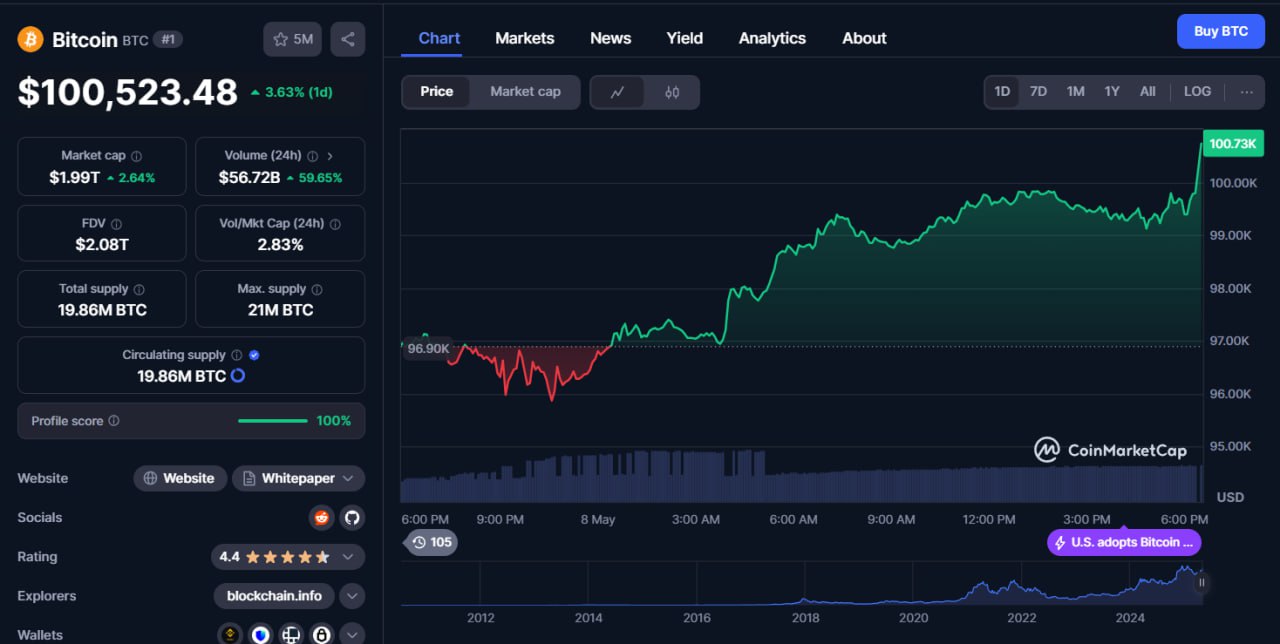The width and height of the screenshot is (1280, 644).
Task: Open the Chart tab
Action: pyautogui.click(x=439, y=38)
